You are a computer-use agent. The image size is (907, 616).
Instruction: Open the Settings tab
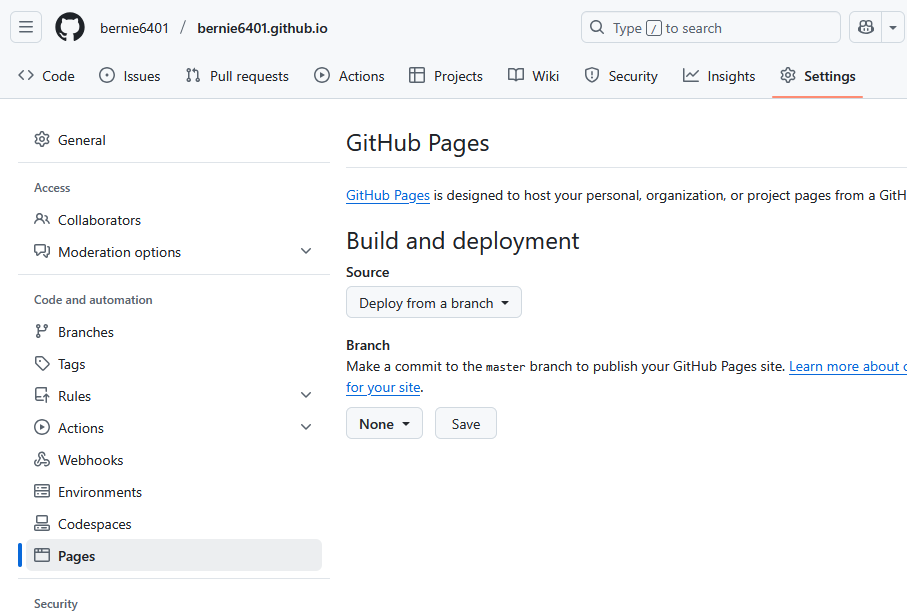coord(817,76)
